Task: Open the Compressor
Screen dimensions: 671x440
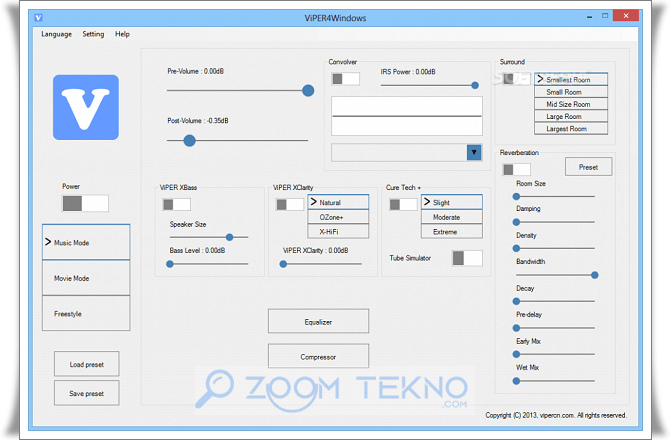Action: point(318,356)
